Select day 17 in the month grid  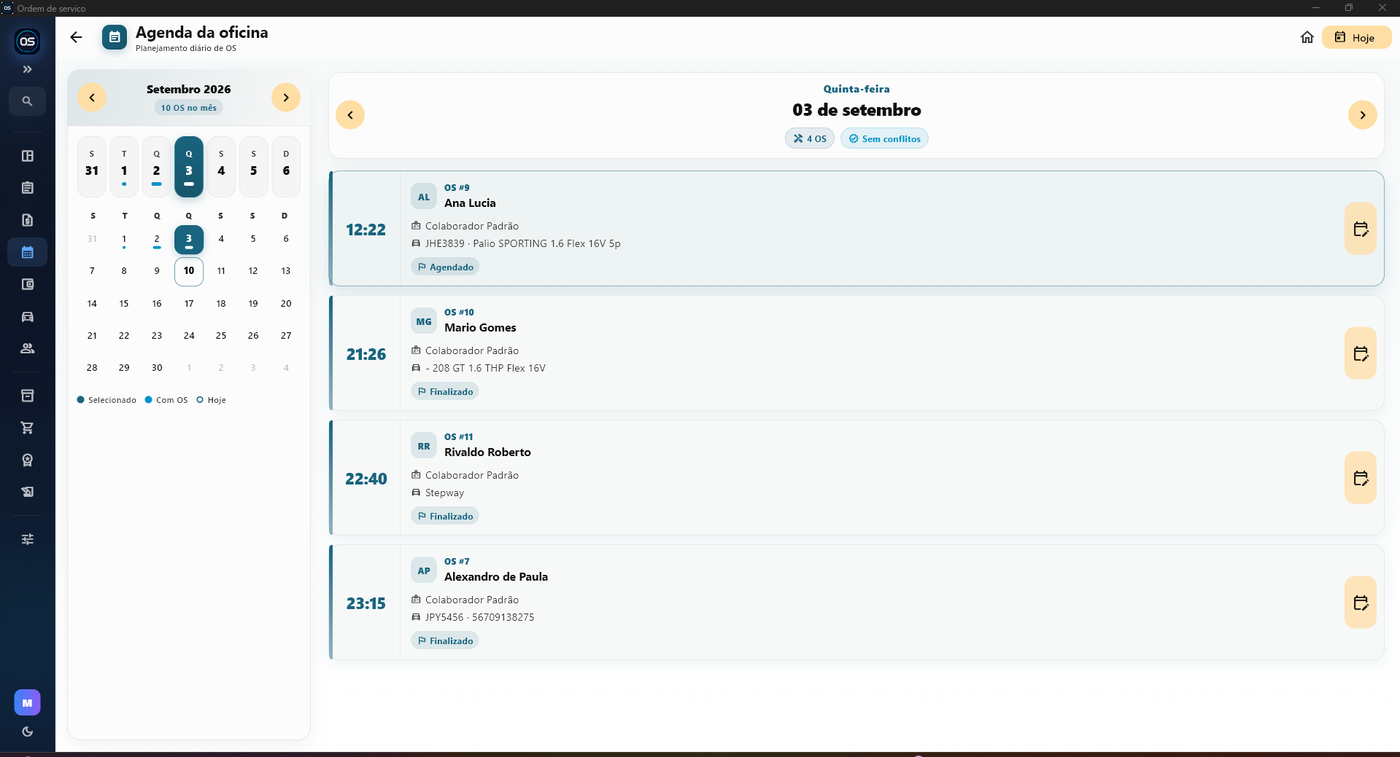[x=189, y=303]
